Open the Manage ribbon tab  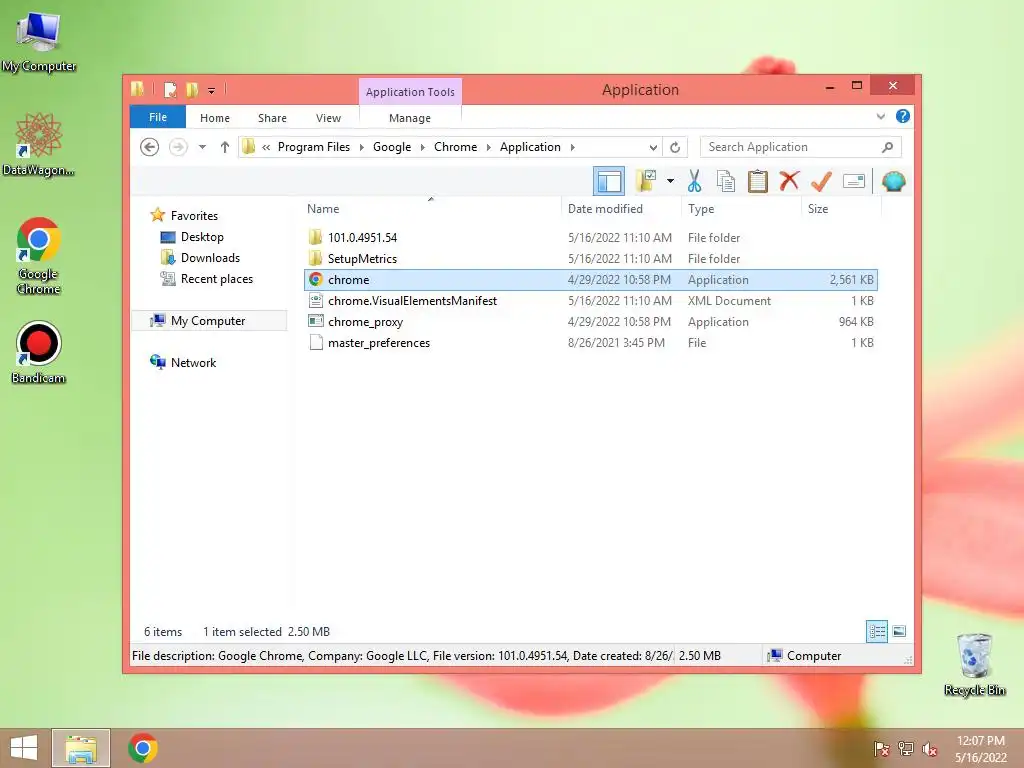tap(409, 118)
